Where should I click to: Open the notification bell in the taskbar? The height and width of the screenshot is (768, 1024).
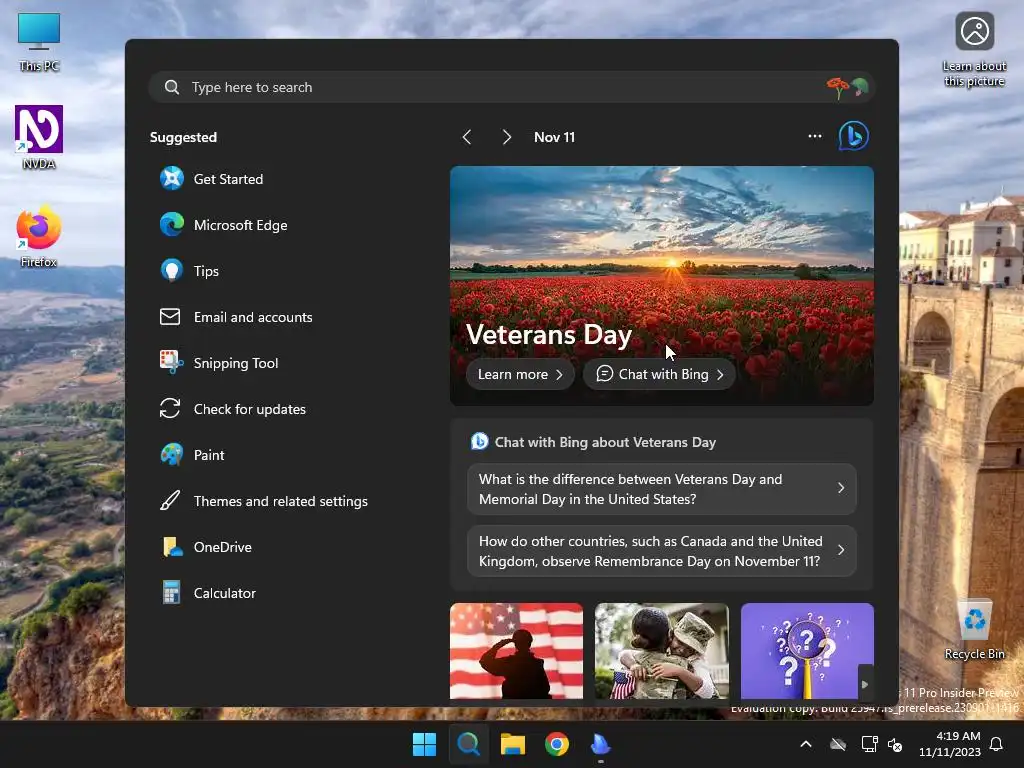tap(996, 744)
